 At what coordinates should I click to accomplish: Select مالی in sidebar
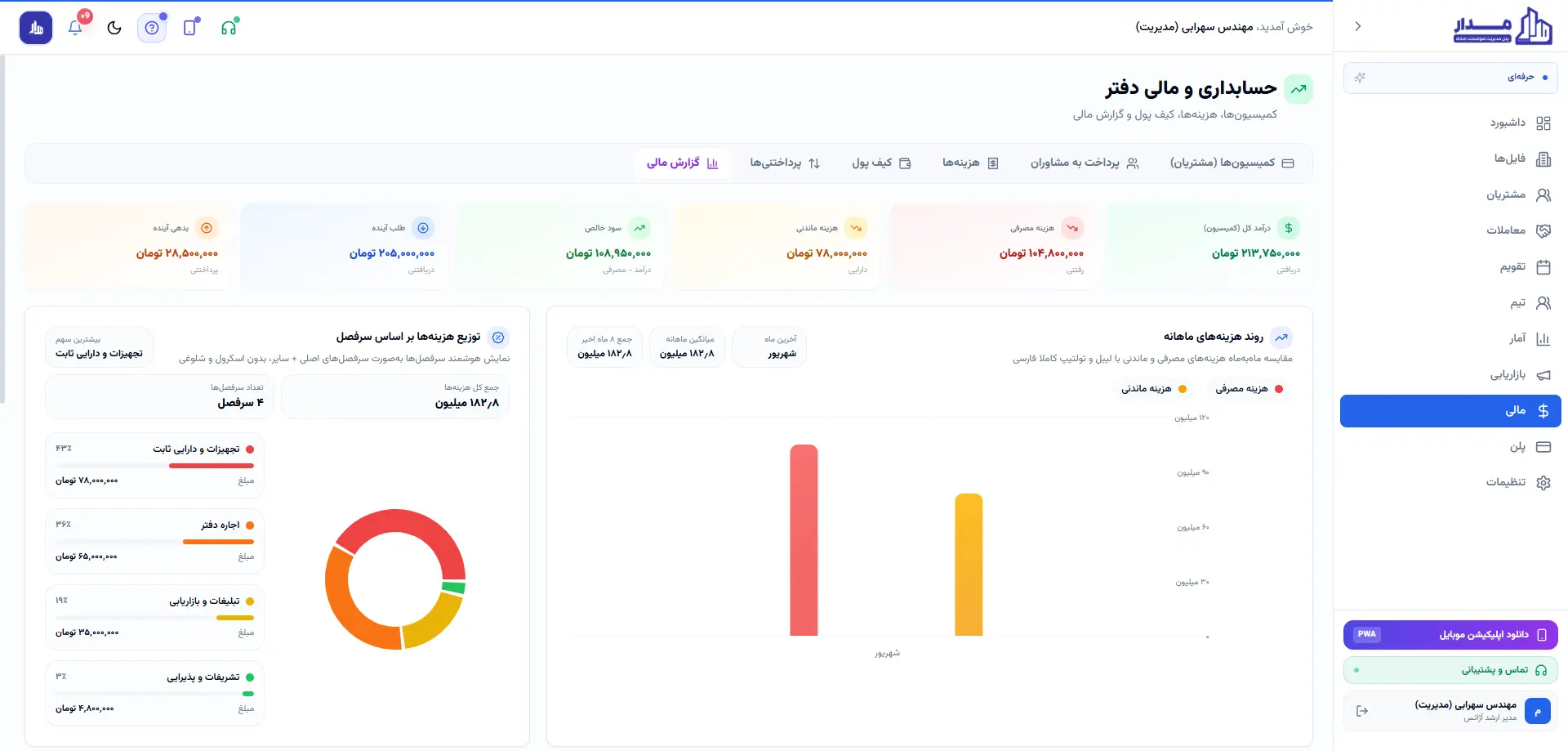[1450, 411]
